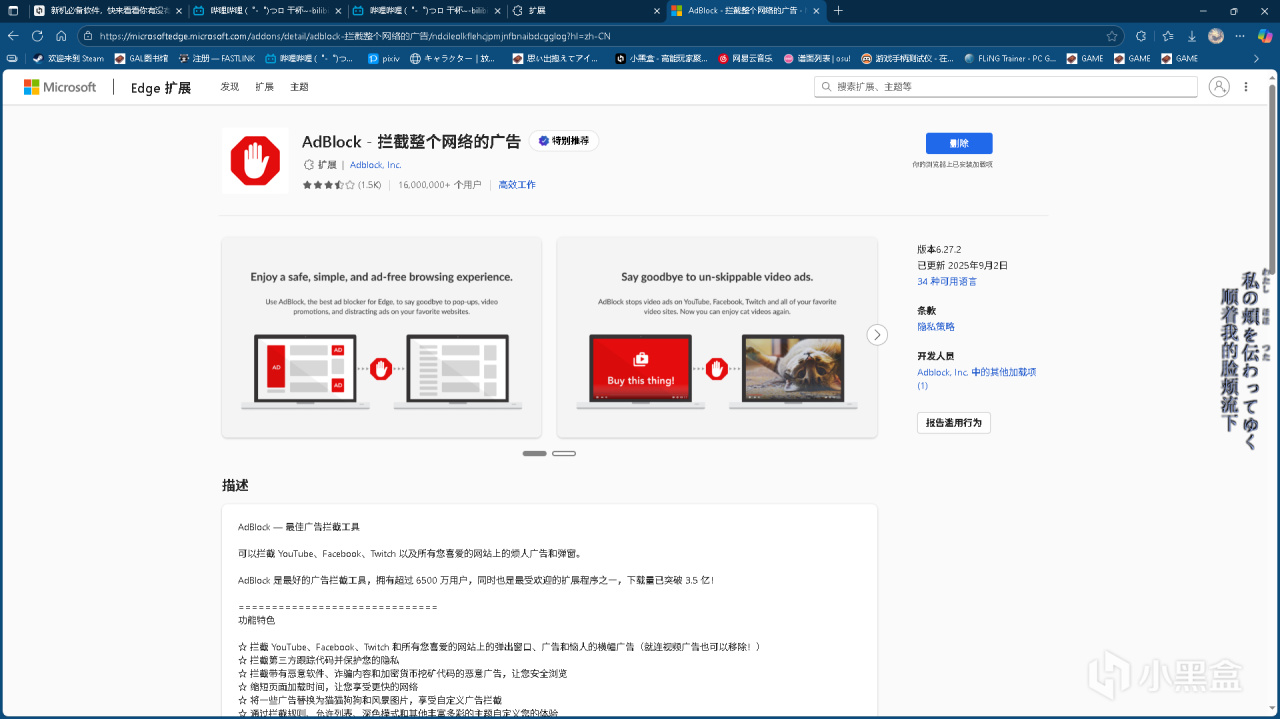Open the キャラクター bookmark

(452, 58)
